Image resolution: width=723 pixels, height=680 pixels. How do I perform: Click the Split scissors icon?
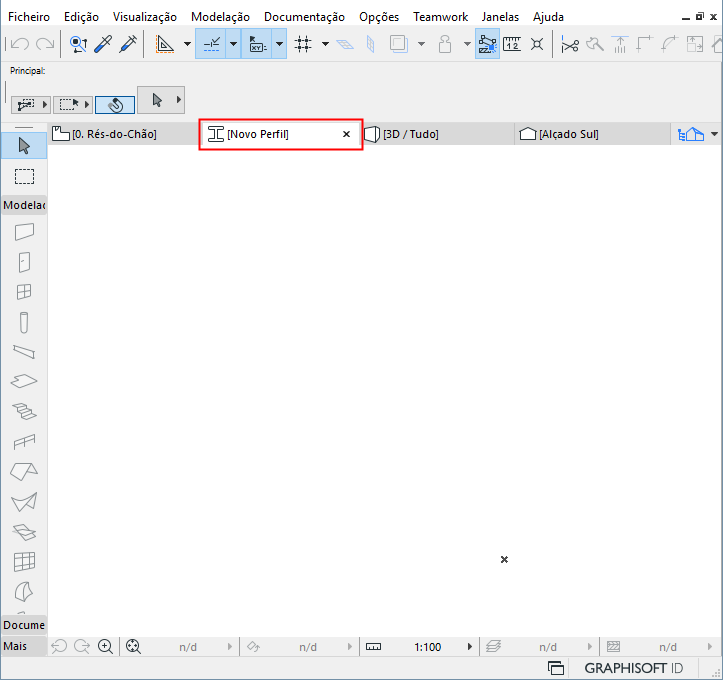tap(570, 45)
